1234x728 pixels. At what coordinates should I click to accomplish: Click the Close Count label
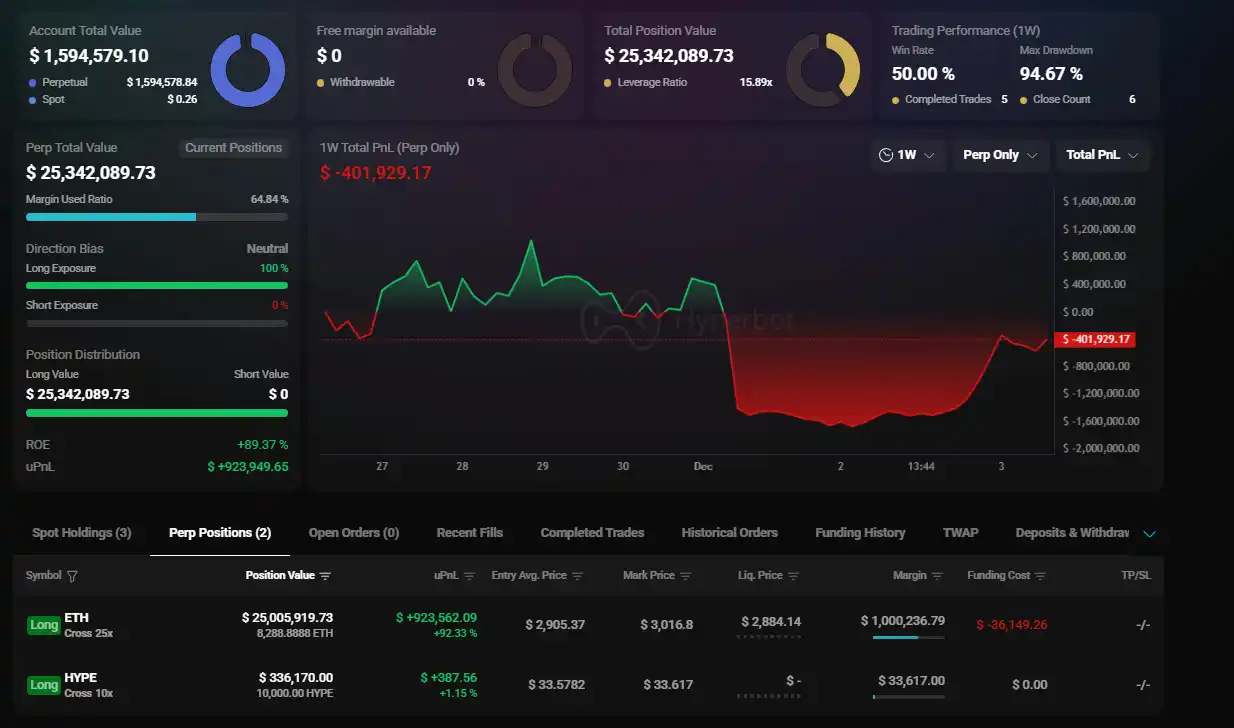click(1062, 99)
